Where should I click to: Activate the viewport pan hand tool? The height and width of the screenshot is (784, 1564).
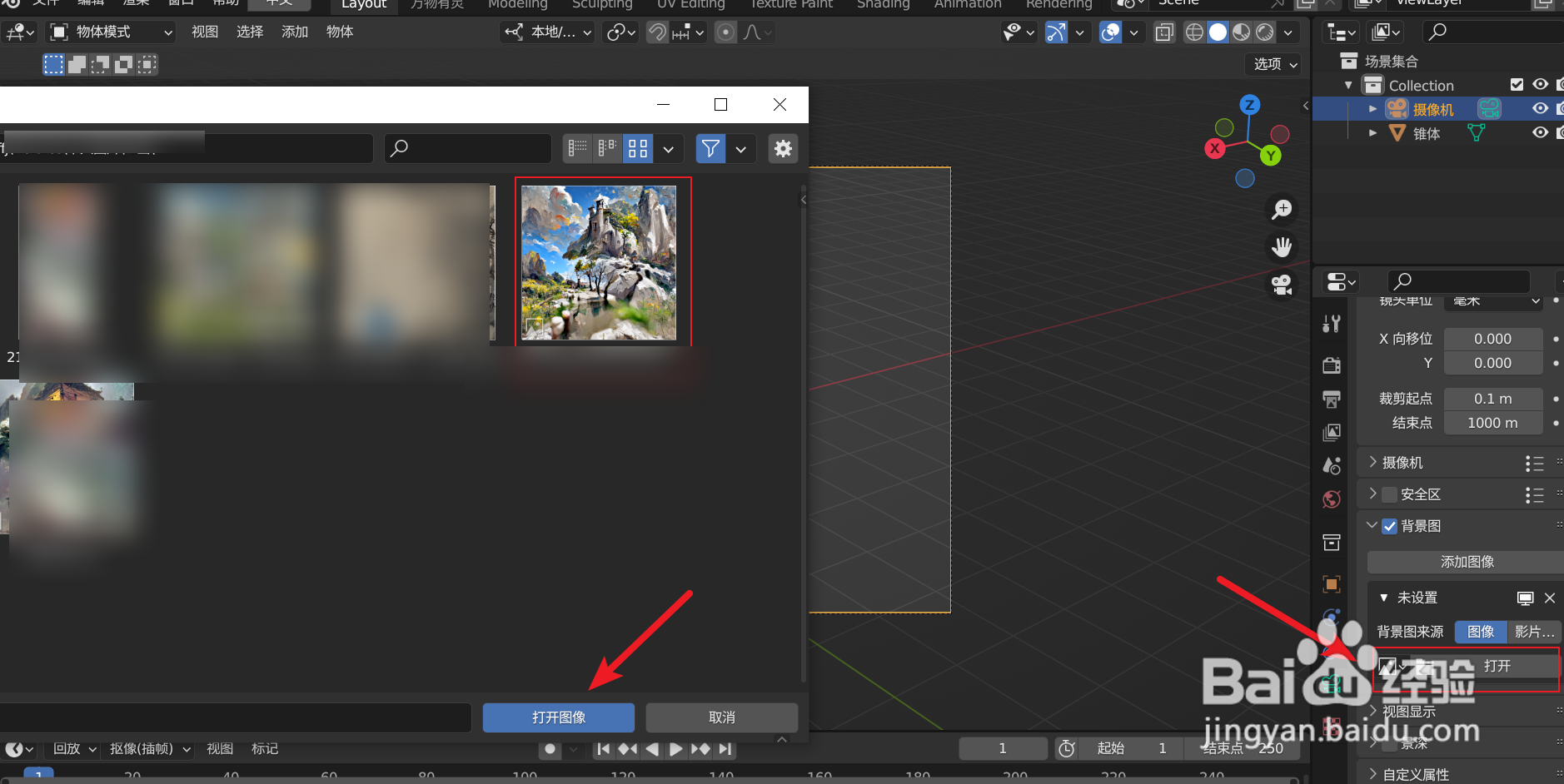coord(1282,247)
